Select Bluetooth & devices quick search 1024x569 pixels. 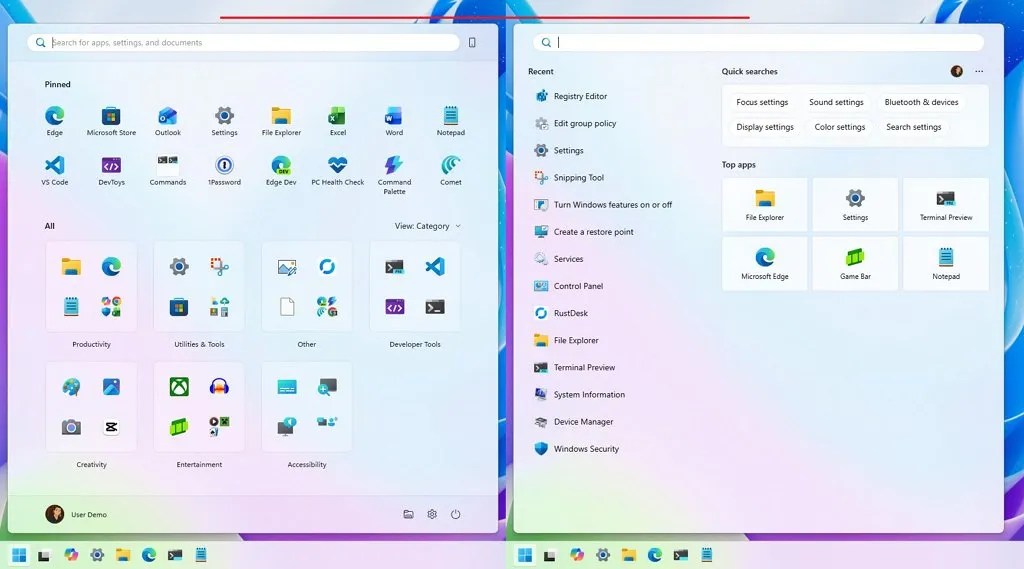(x=921, y=102)
